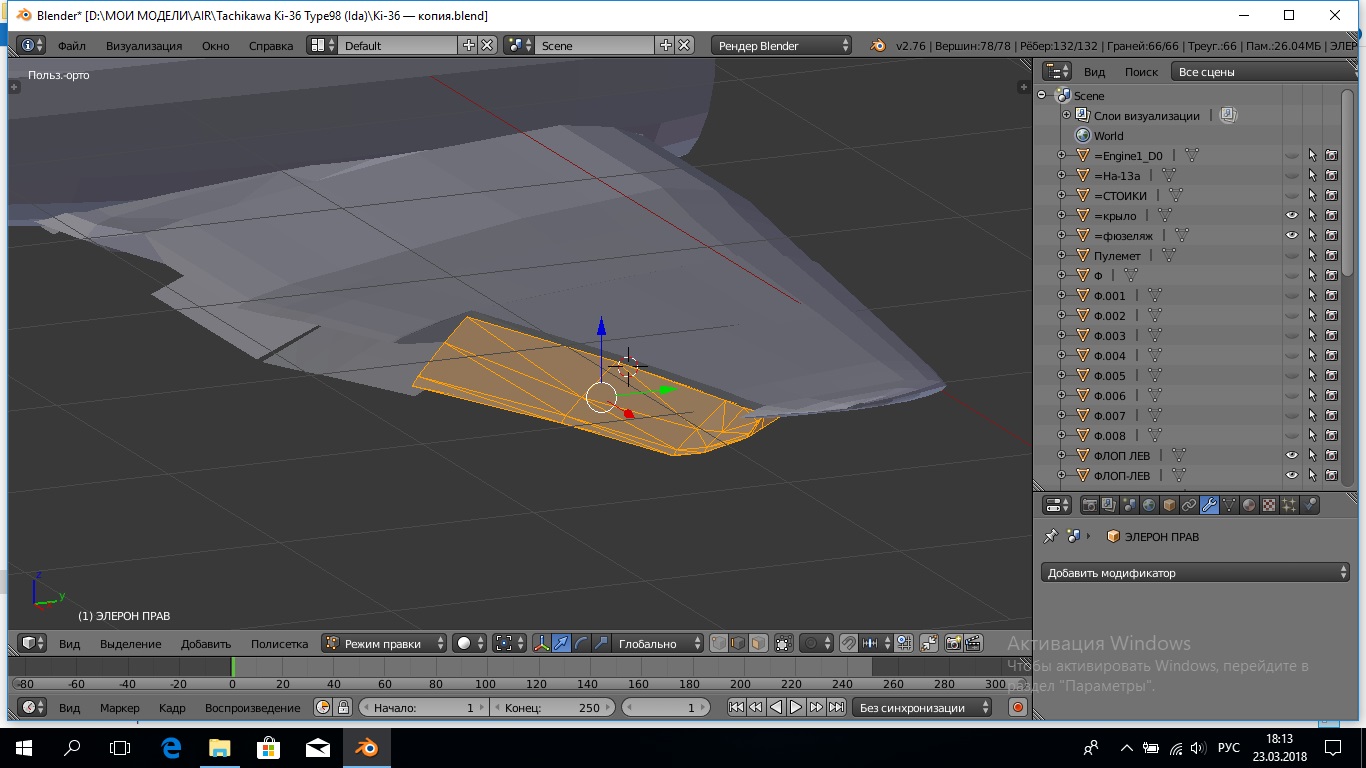This screenshot has height=768, width=1366.
Task: Open the Material properties tab (sphere icon)
Action: pyautogui.click(x=1249, y=506)
